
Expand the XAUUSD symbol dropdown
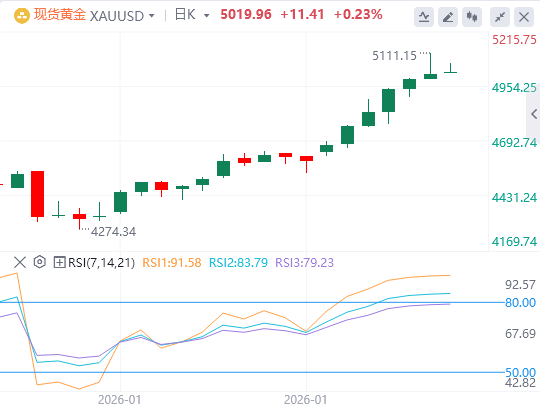151,16
